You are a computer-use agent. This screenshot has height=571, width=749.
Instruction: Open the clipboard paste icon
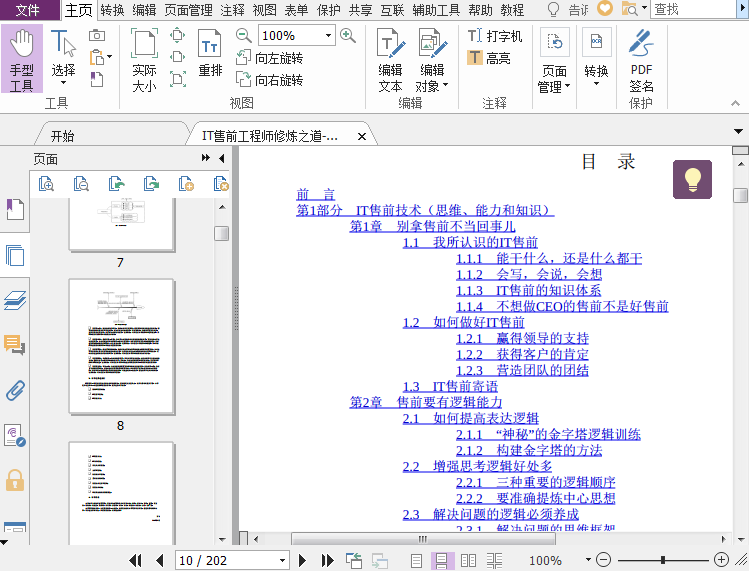click(97, 57)
